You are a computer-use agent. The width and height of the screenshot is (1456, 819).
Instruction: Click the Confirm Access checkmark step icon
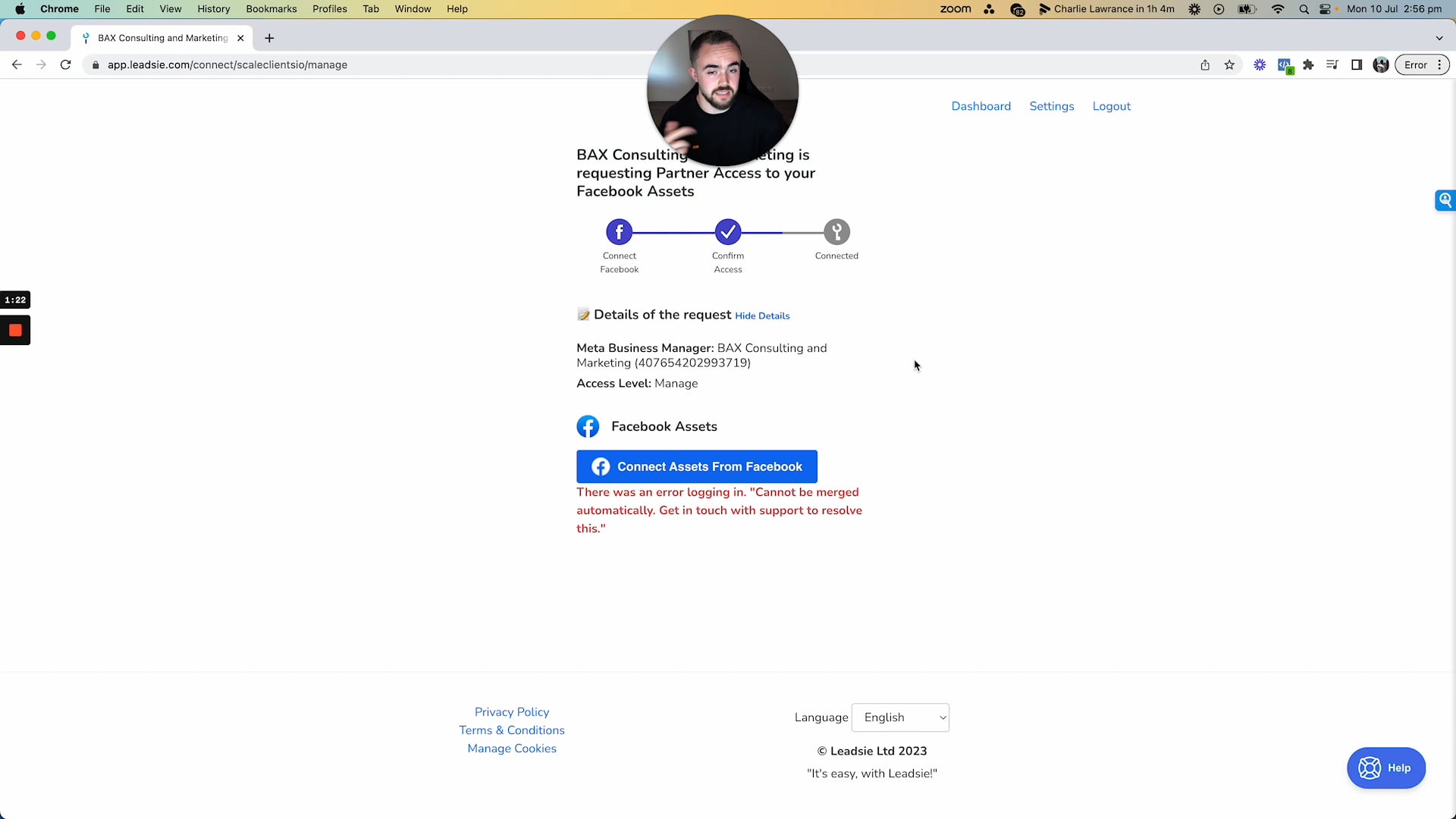728,232
